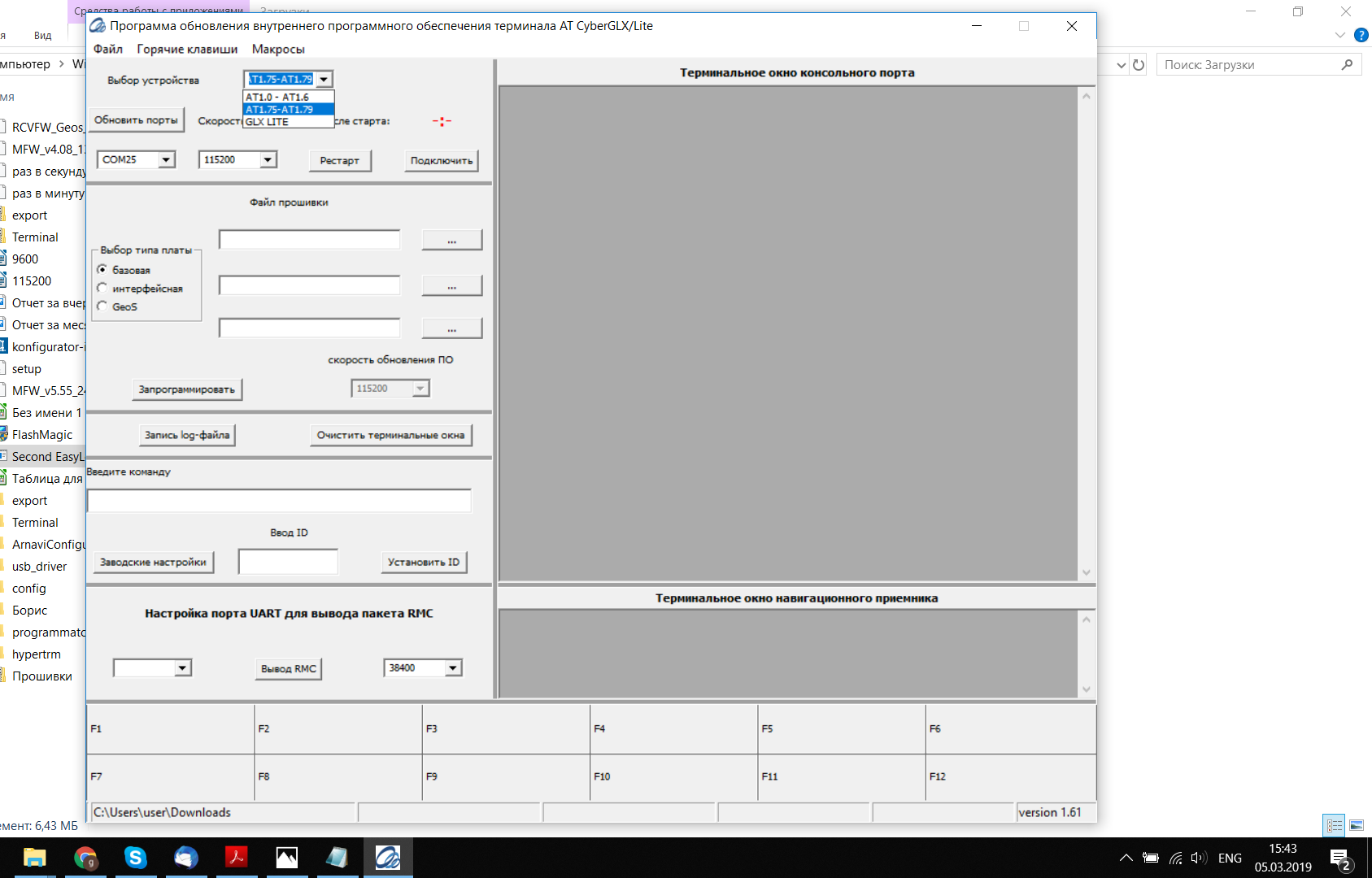Select the базовая board type
Screen dimensions: 1372x878
[102, 269]
